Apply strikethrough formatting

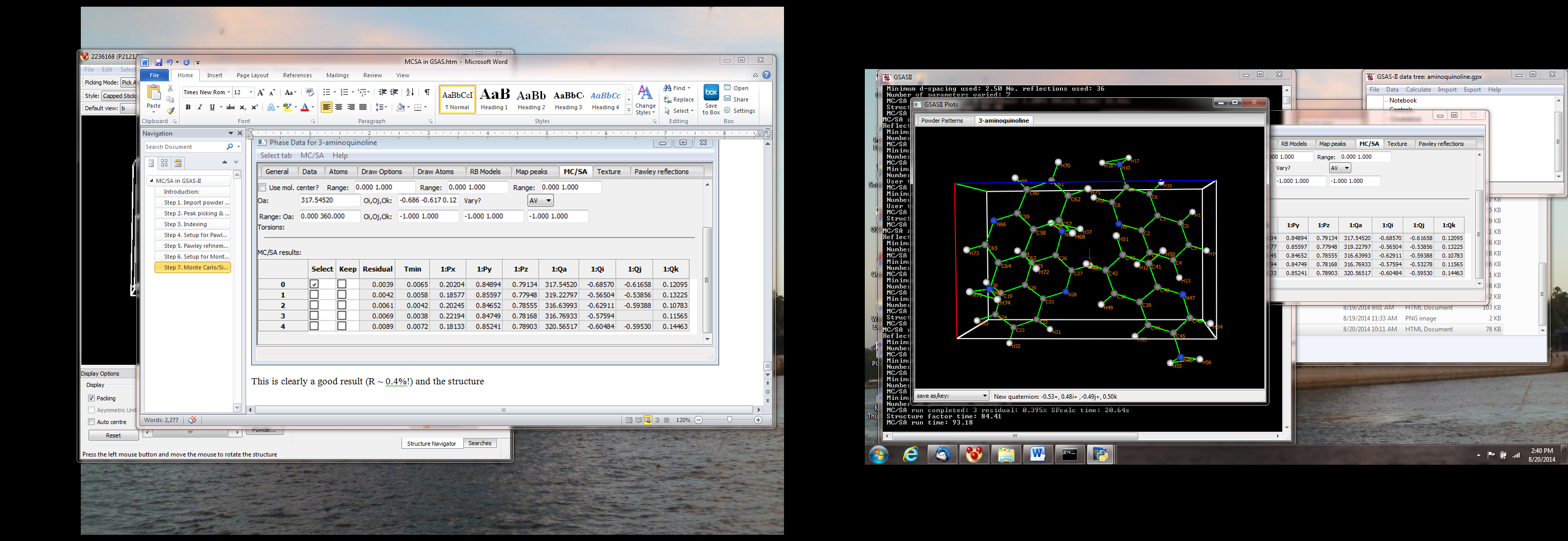click(x=230, y=107)
